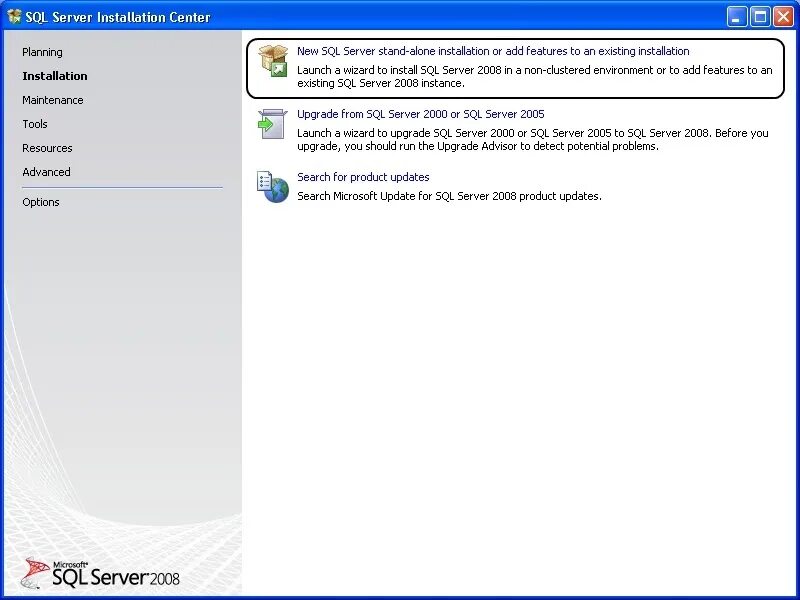Image resolution: width=800 pixels, height=600 pixels.
Task: Minimize the Installation Center window
Action: (736, 17)
